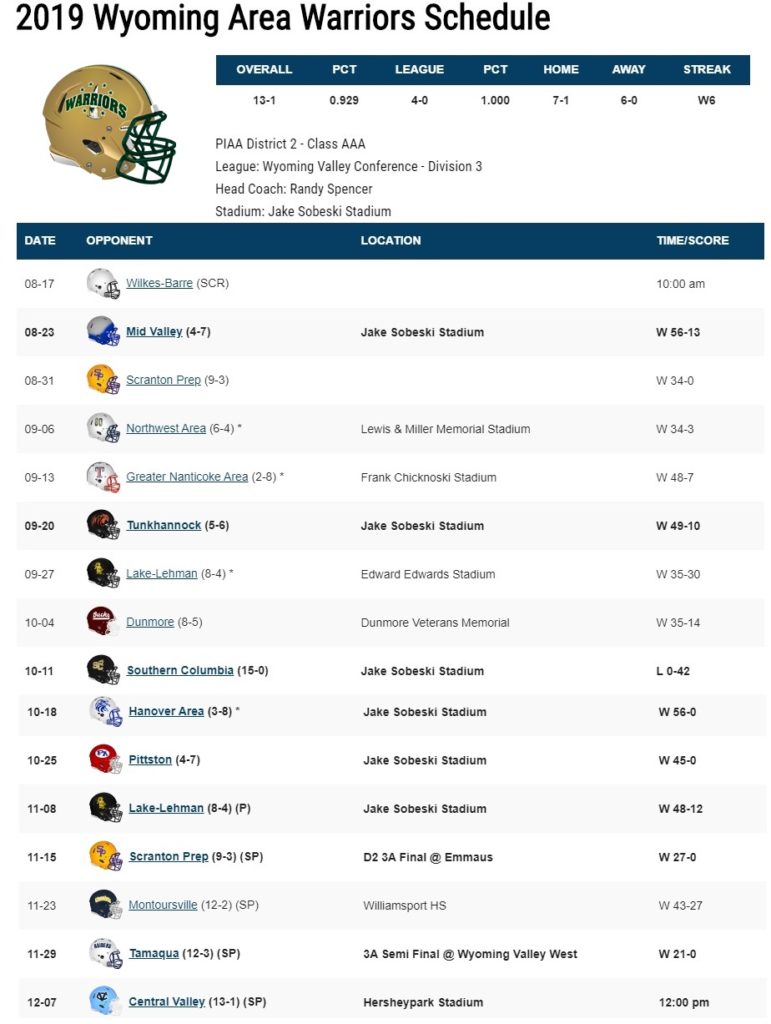Click the Hanover Area white-blue helmet icon

pos(106,711)
